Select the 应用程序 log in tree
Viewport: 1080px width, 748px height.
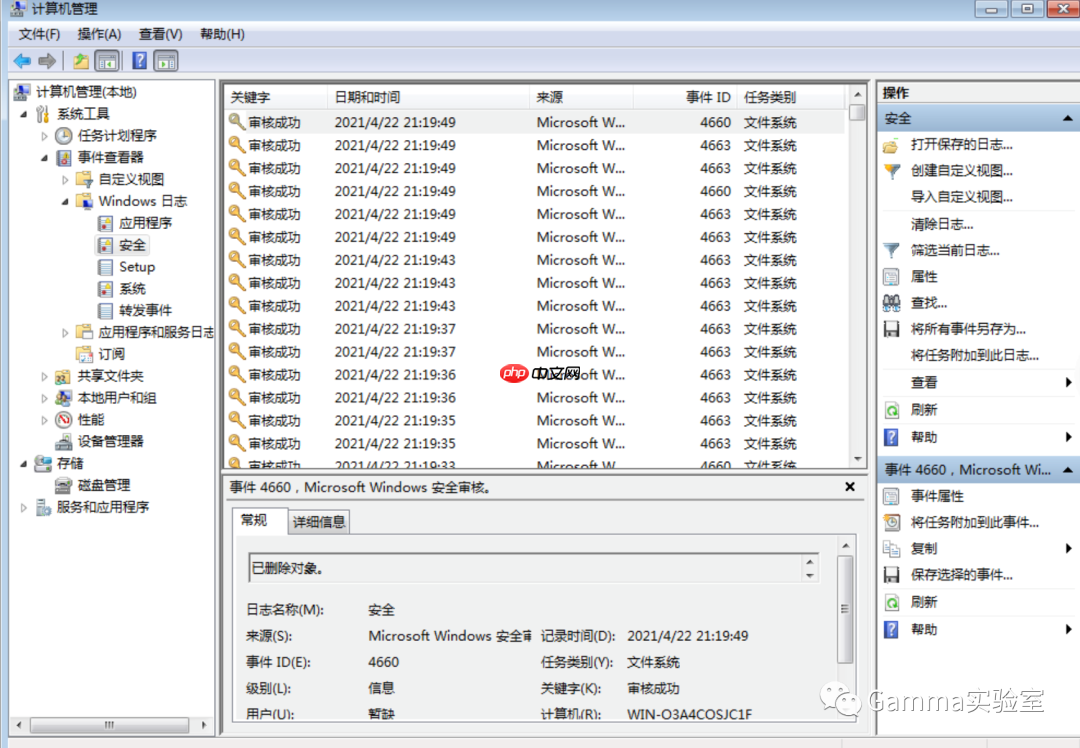pyautogui.click(x=145, y=223)
